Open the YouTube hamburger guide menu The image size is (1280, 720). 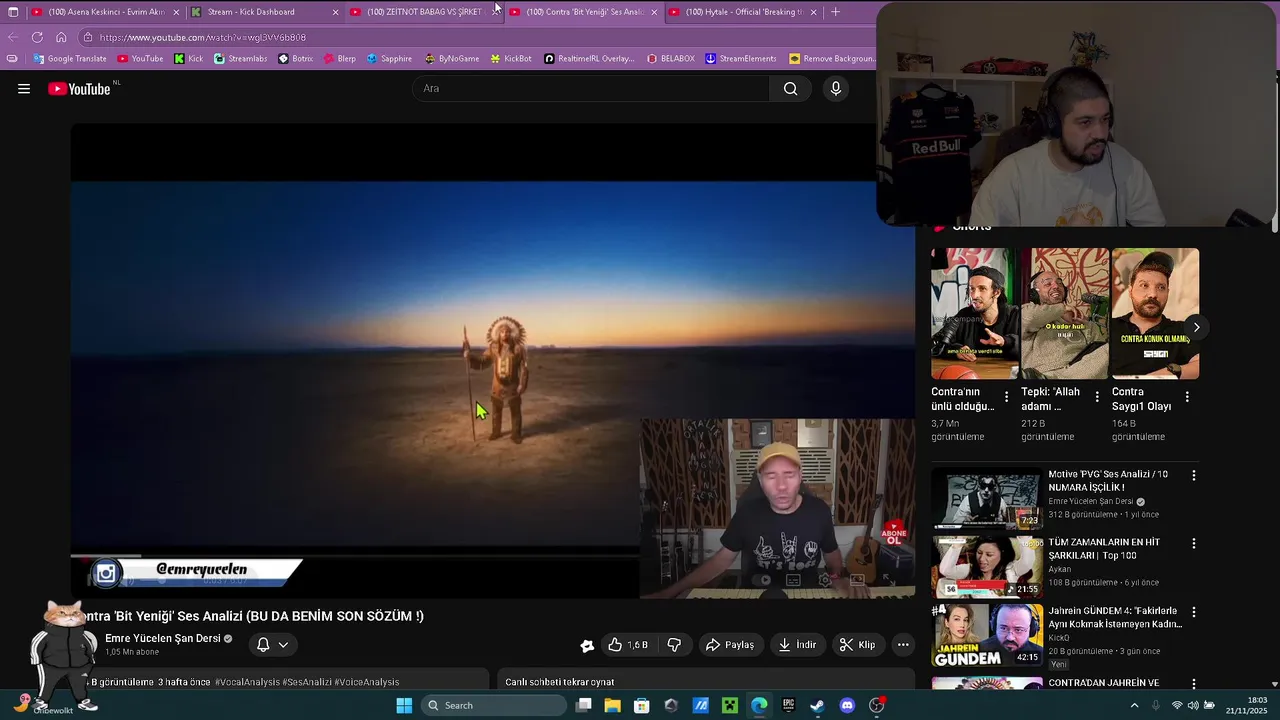click(x=24, y=89)
